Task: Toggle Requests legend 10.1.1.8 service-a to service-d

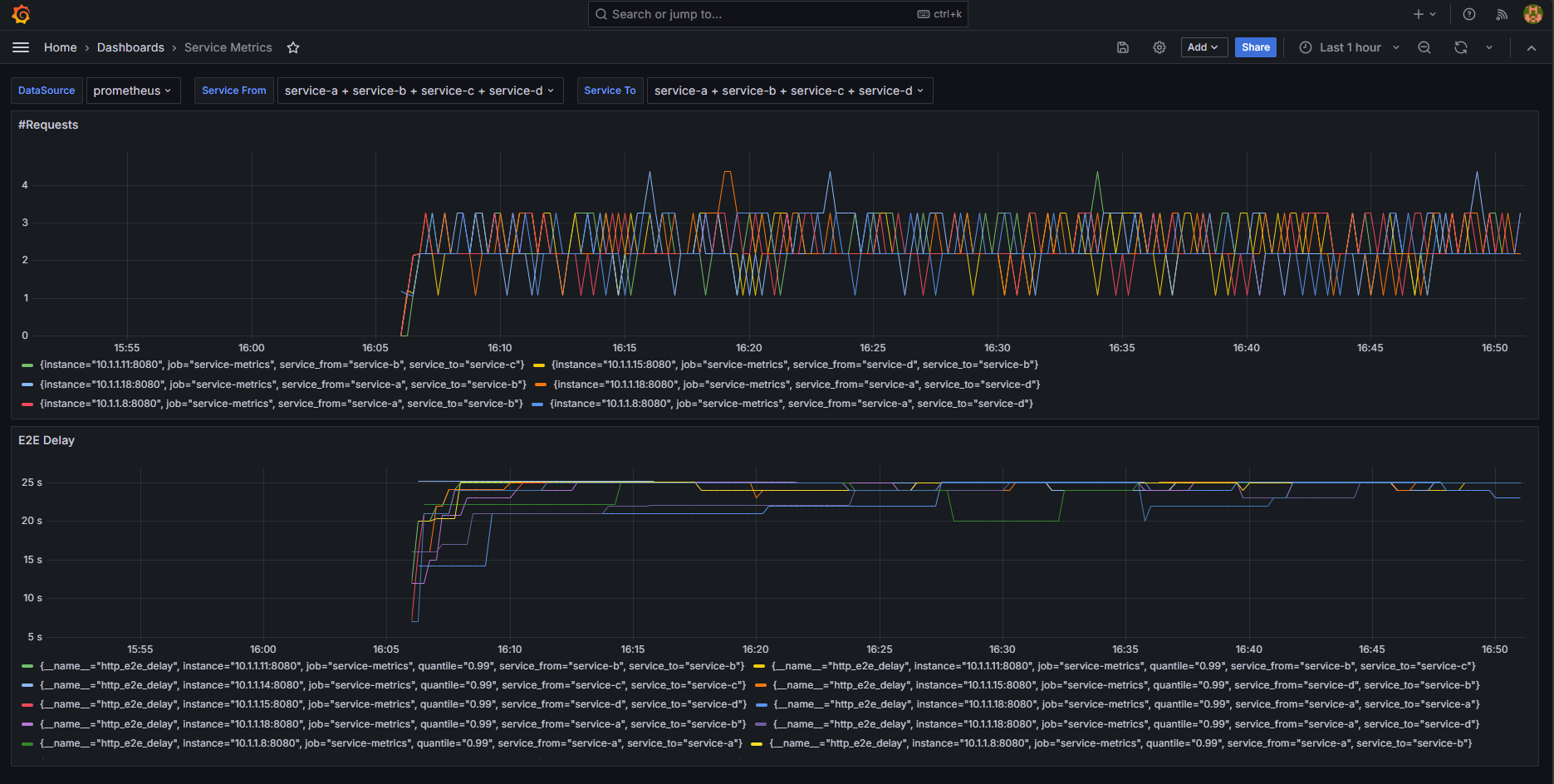Action: point(791,404)
